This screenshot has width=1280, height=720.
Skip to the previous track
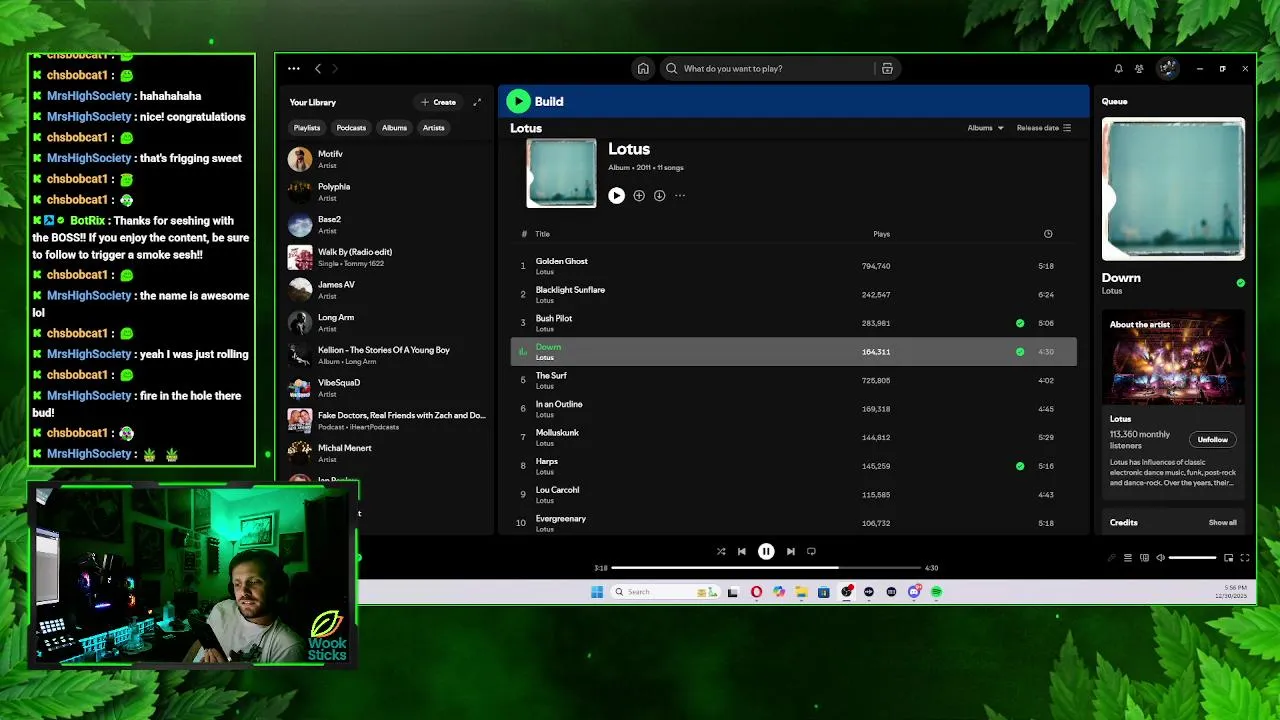[741, 551]
